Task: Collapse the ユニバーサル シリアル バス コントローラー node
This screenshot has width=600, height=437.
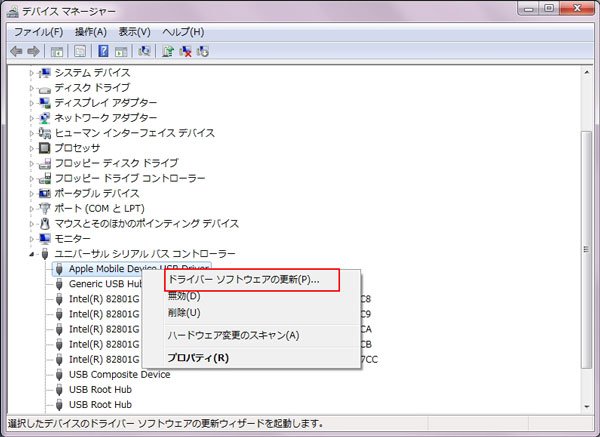Action: tap(32, 254)
